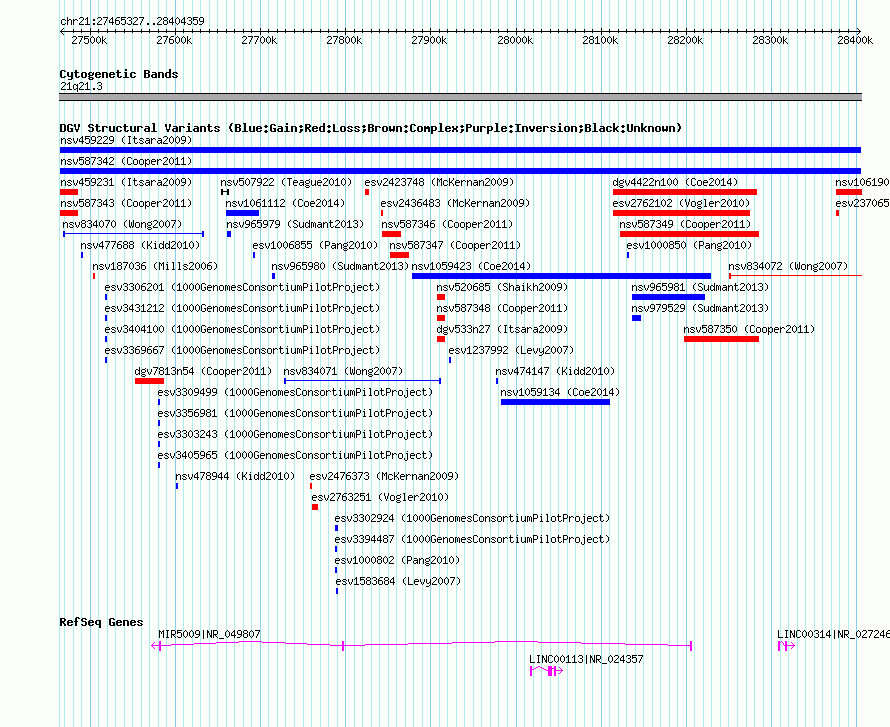Select the DGV Structural Variants track title

point(370,128)
